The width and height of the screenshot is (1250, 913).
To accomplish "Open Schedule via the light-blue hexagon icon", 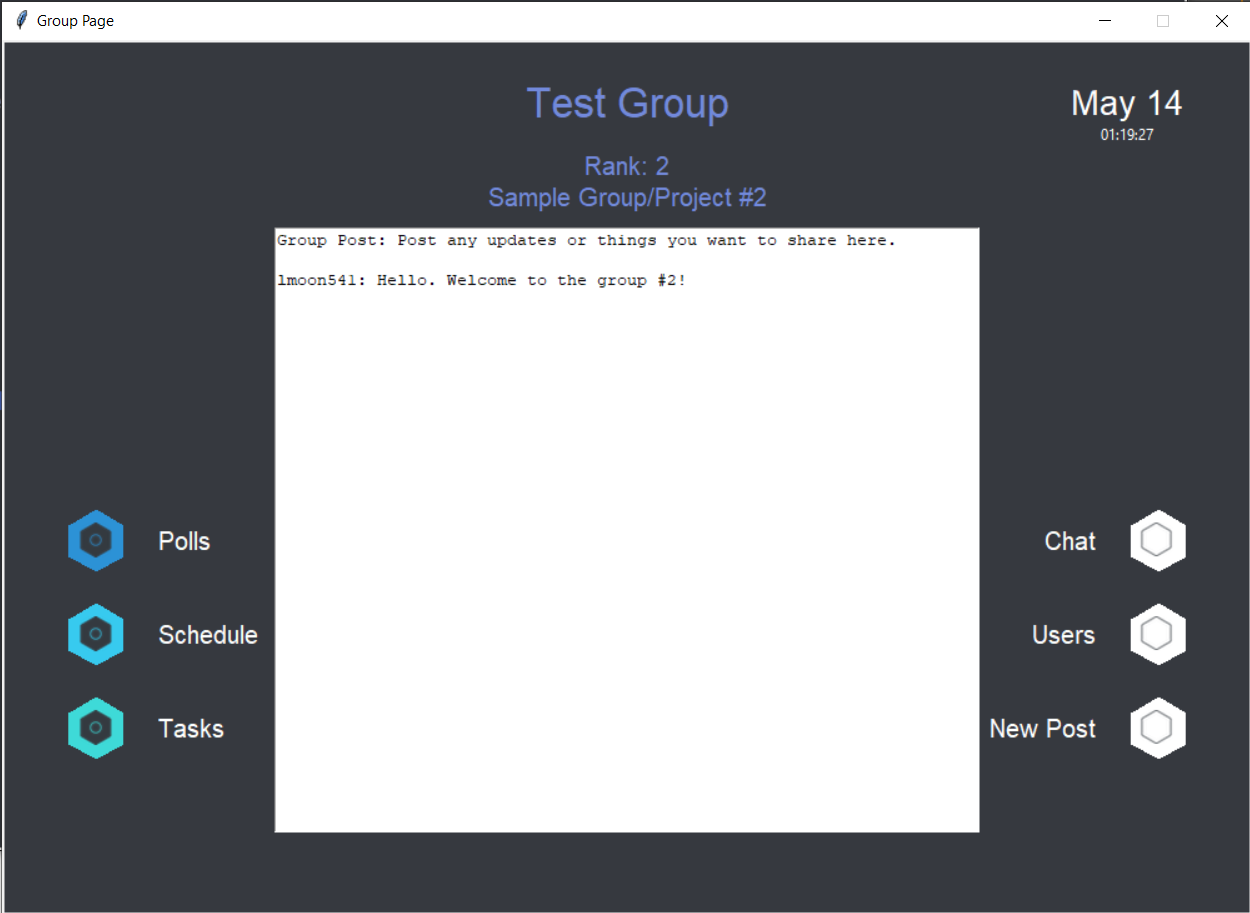I will [x=95, y=634].
